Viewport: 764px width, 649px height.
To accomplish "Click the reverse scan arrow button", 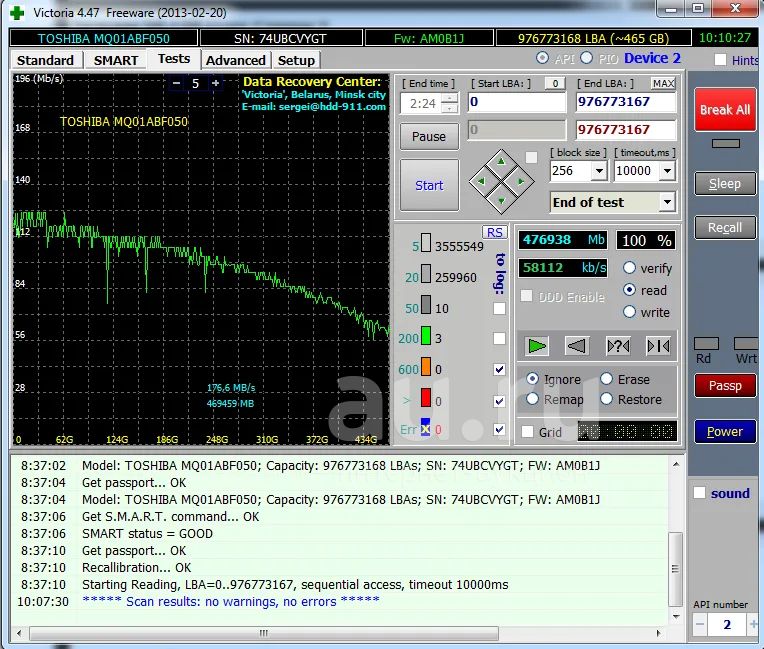I will (x=577, y=346).
